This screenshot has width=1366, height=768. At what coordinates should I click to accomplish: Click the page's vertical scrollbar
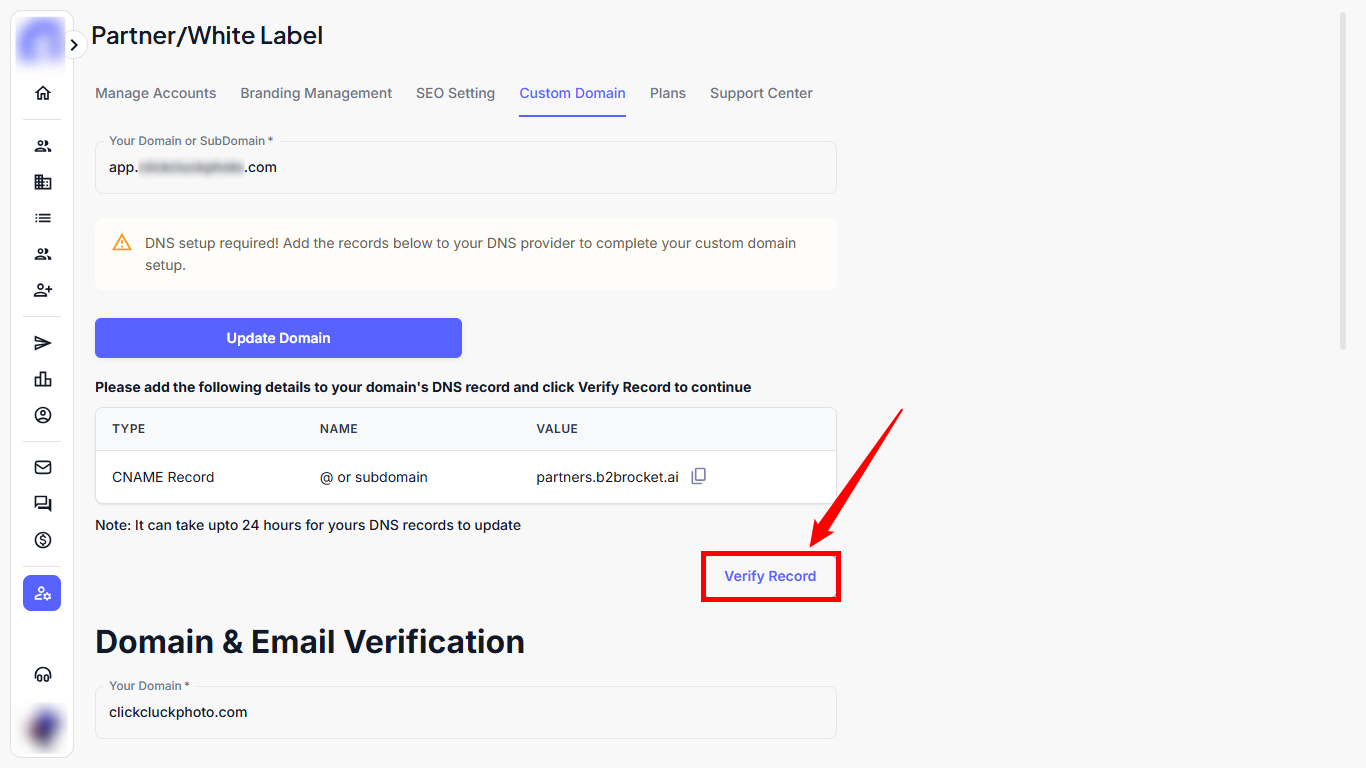tap(1344, 180)
